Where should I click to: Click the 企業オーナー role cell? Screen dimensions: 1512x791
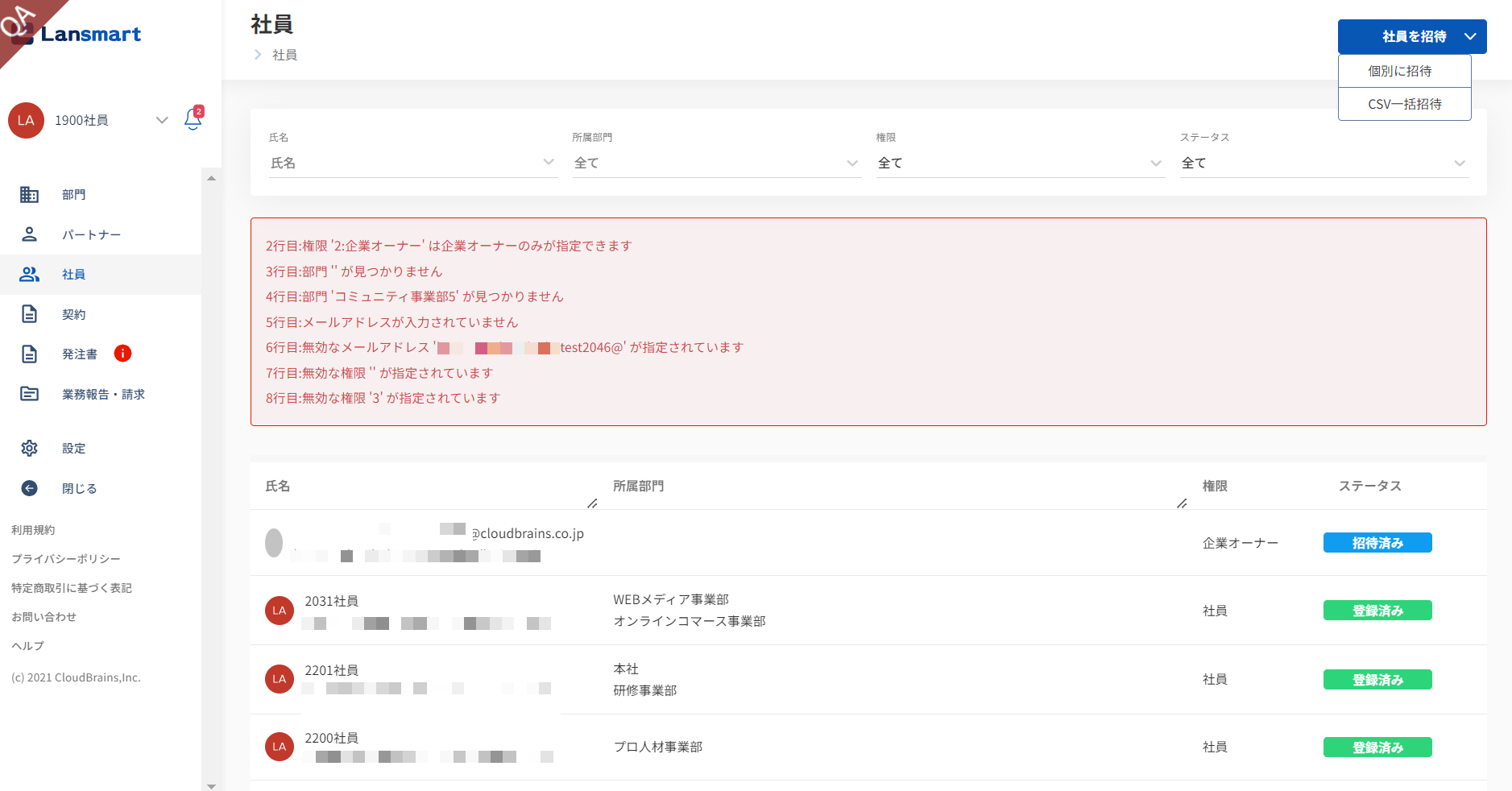click(1241, 543)
